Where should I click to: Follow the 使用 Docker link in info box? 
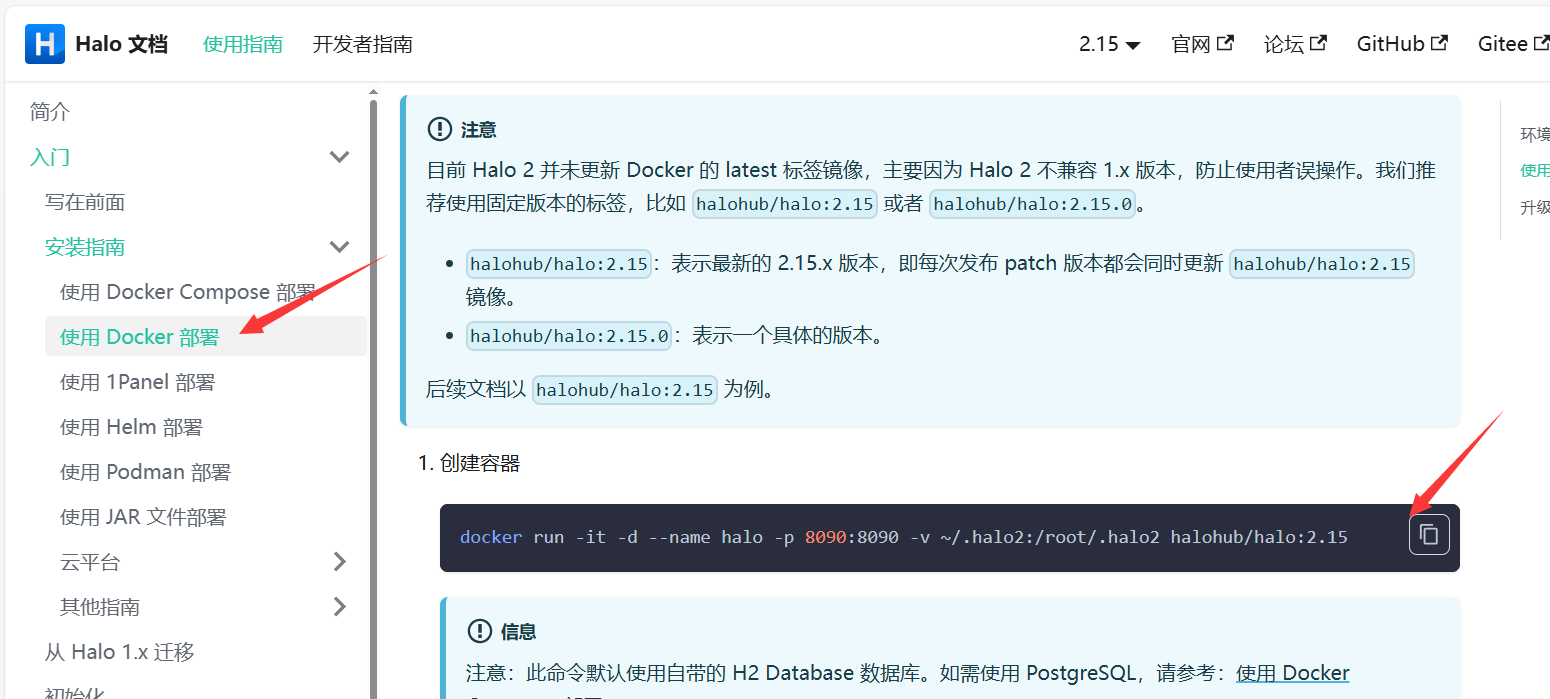[x=1293, y=673]
